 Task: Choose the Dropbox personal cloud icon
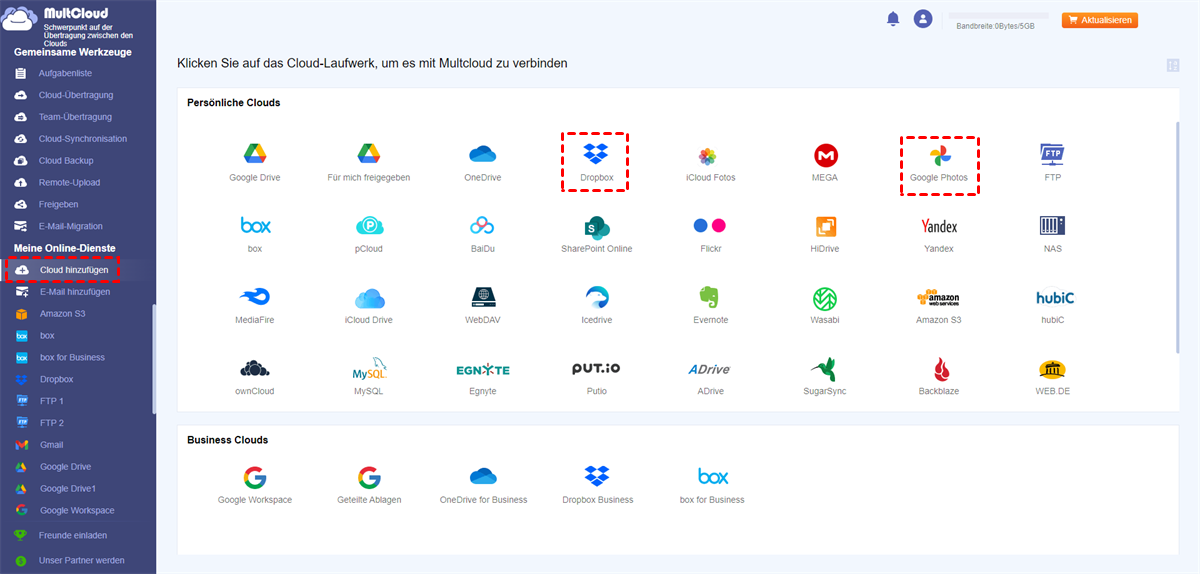tap(596, 155)
